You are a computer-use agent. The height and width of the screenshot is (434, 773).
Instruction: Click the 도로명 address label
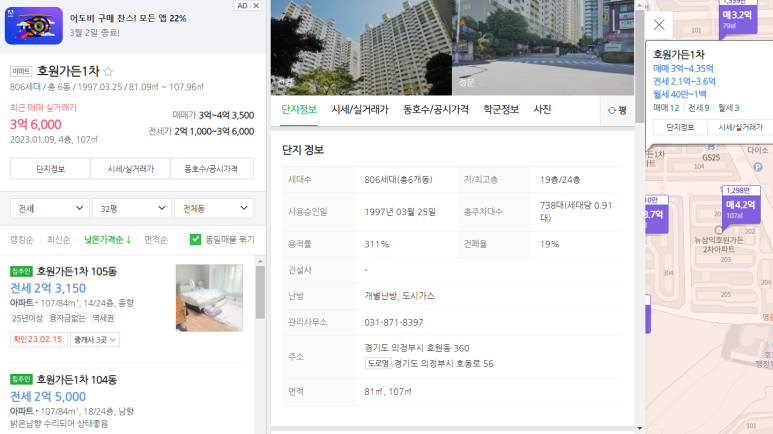click(x=378, y=363)
